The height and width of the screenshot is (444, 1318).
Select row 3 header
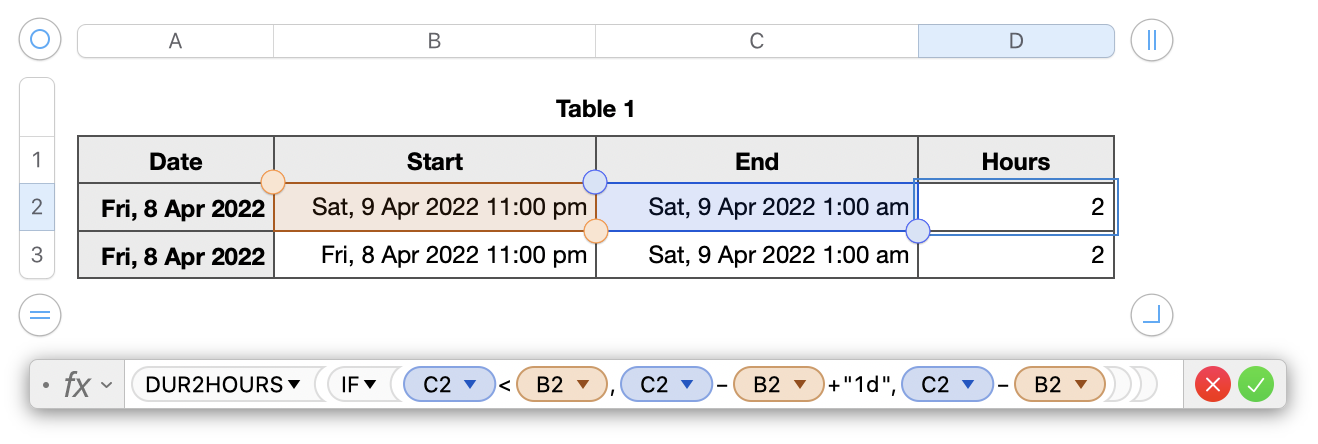click(37, 255)
